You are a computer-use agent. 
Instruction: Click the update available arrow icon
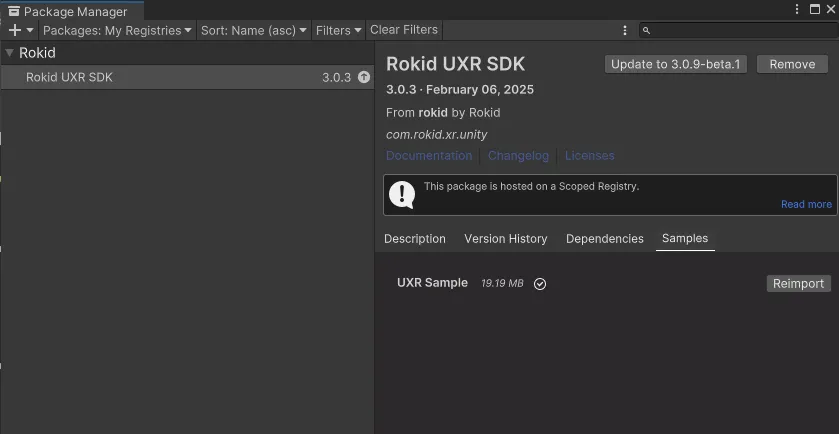(x=364, y=77)
